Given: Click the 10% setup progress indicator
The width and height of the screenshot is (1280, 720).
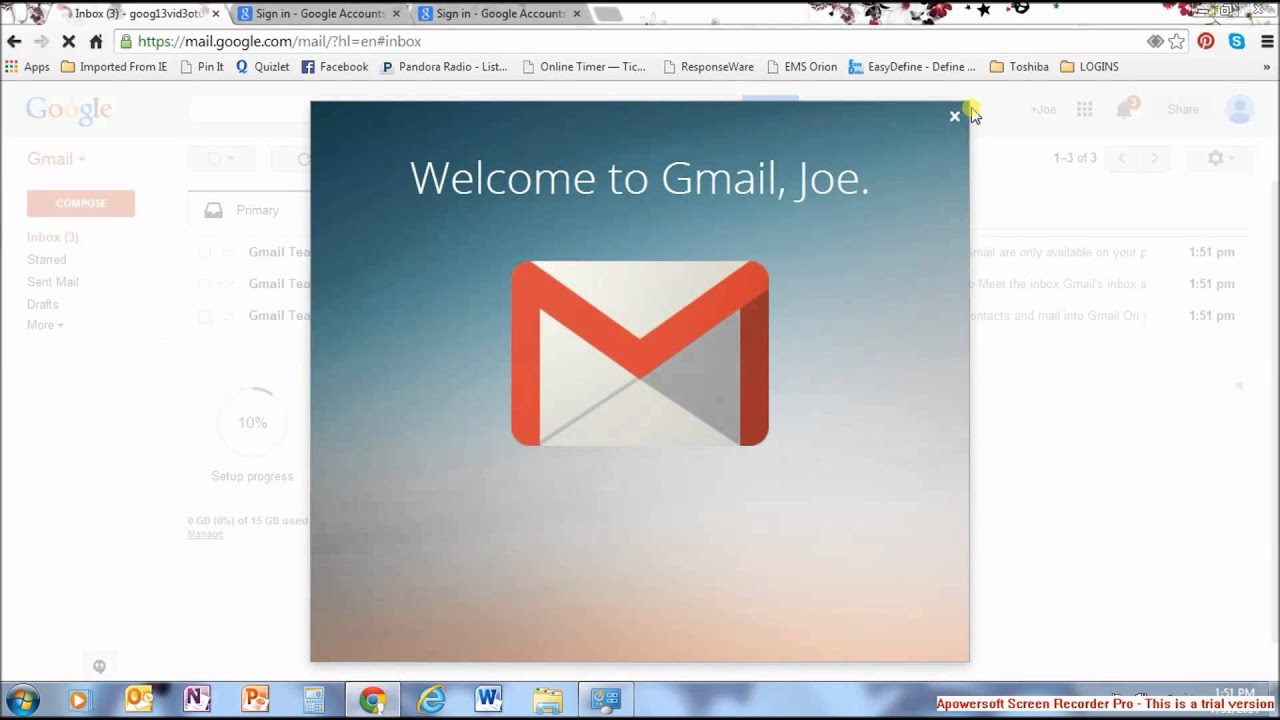Looking at the screenshot, I should point(252,423).
